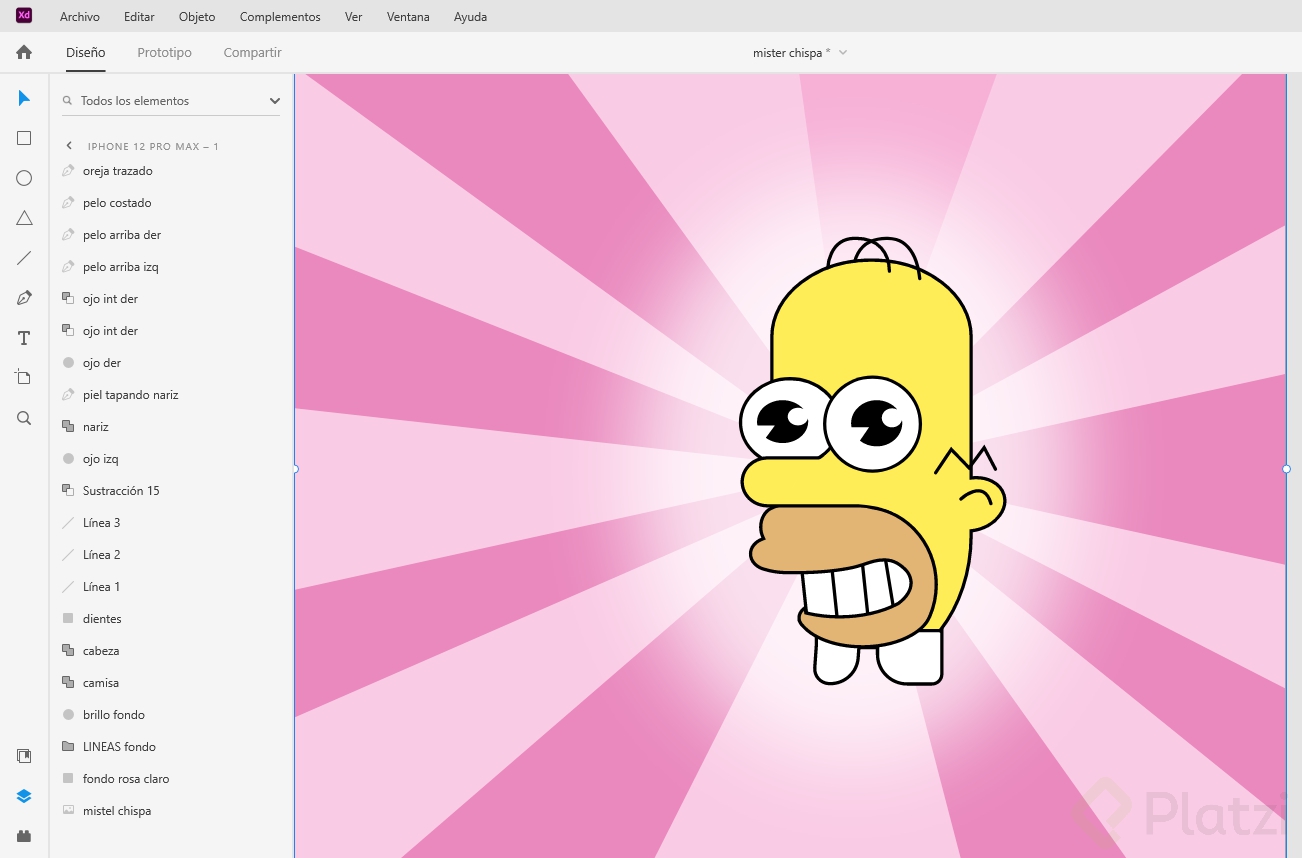Toggle the Layers panel icon
Viewport: 1302px width, 858px height.
pyautogui.click(x=24, y=796)
